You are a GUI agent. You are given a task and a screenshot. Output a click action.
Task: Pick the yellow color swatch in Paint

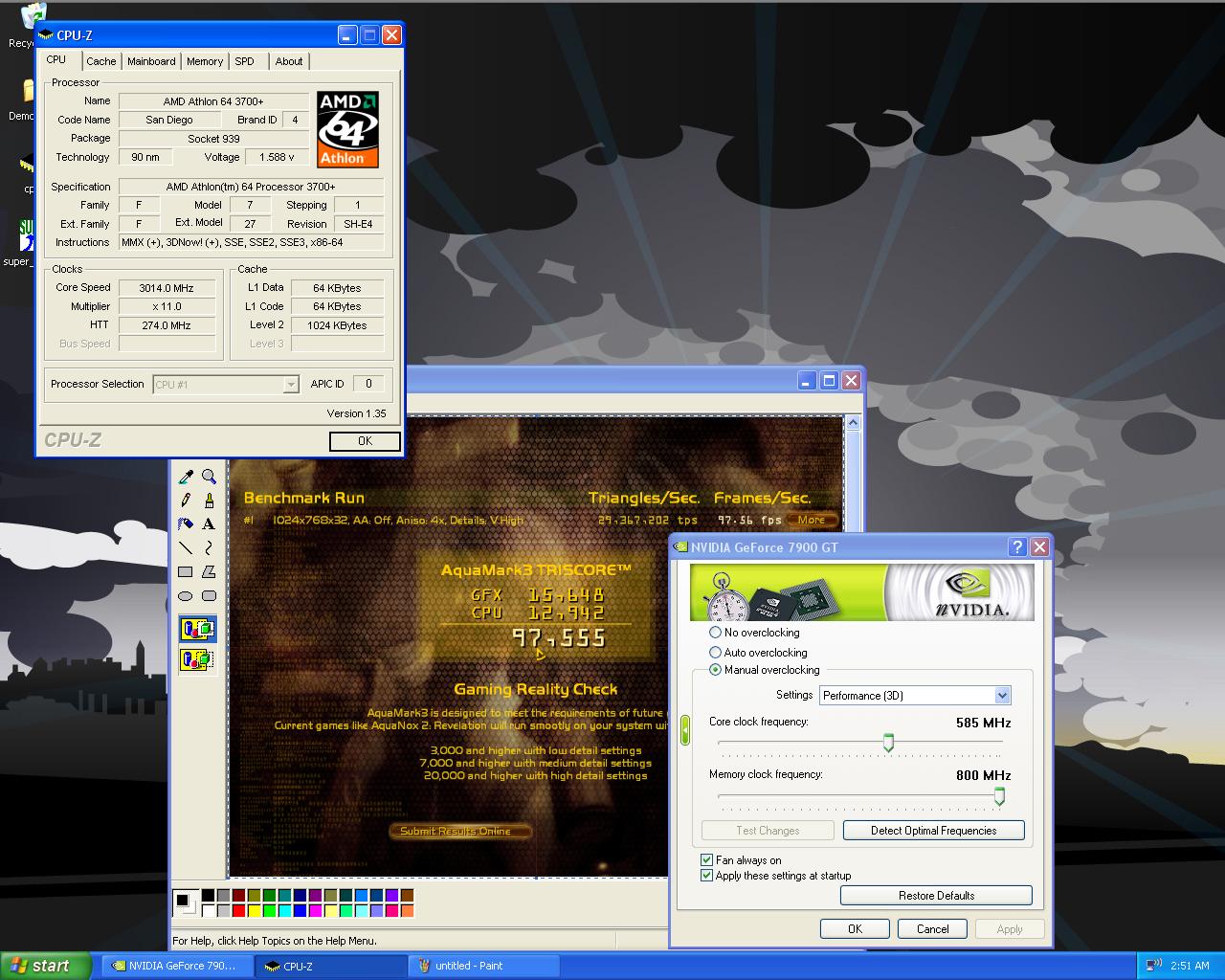[255, 911]
